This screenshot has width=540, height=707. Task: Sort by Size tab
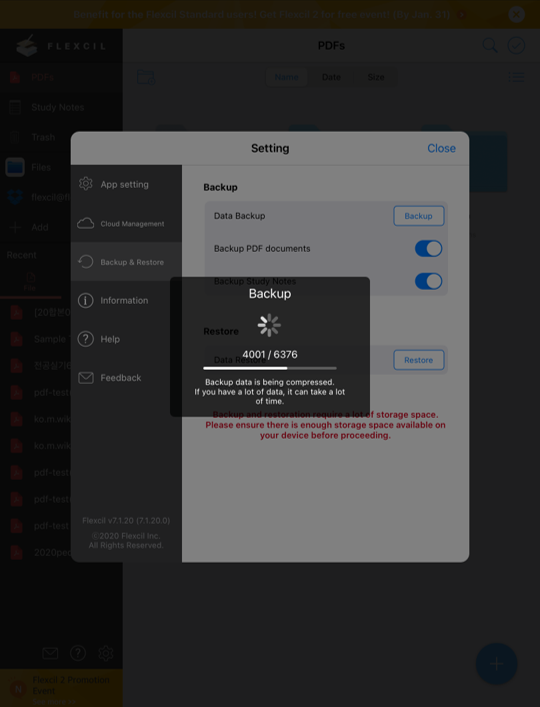tap(376, 77)
